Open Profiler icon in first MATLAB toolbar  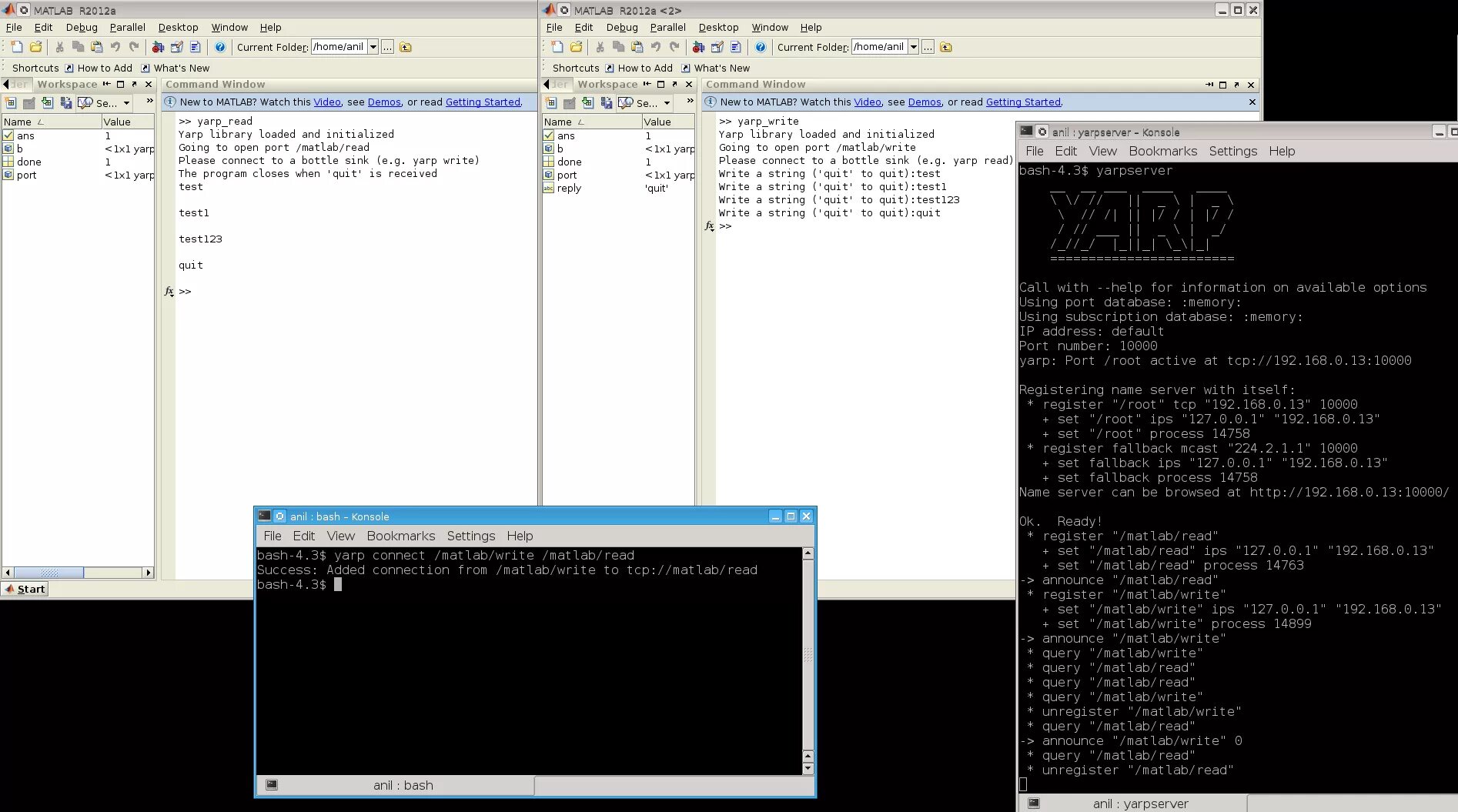click(196, 47)
